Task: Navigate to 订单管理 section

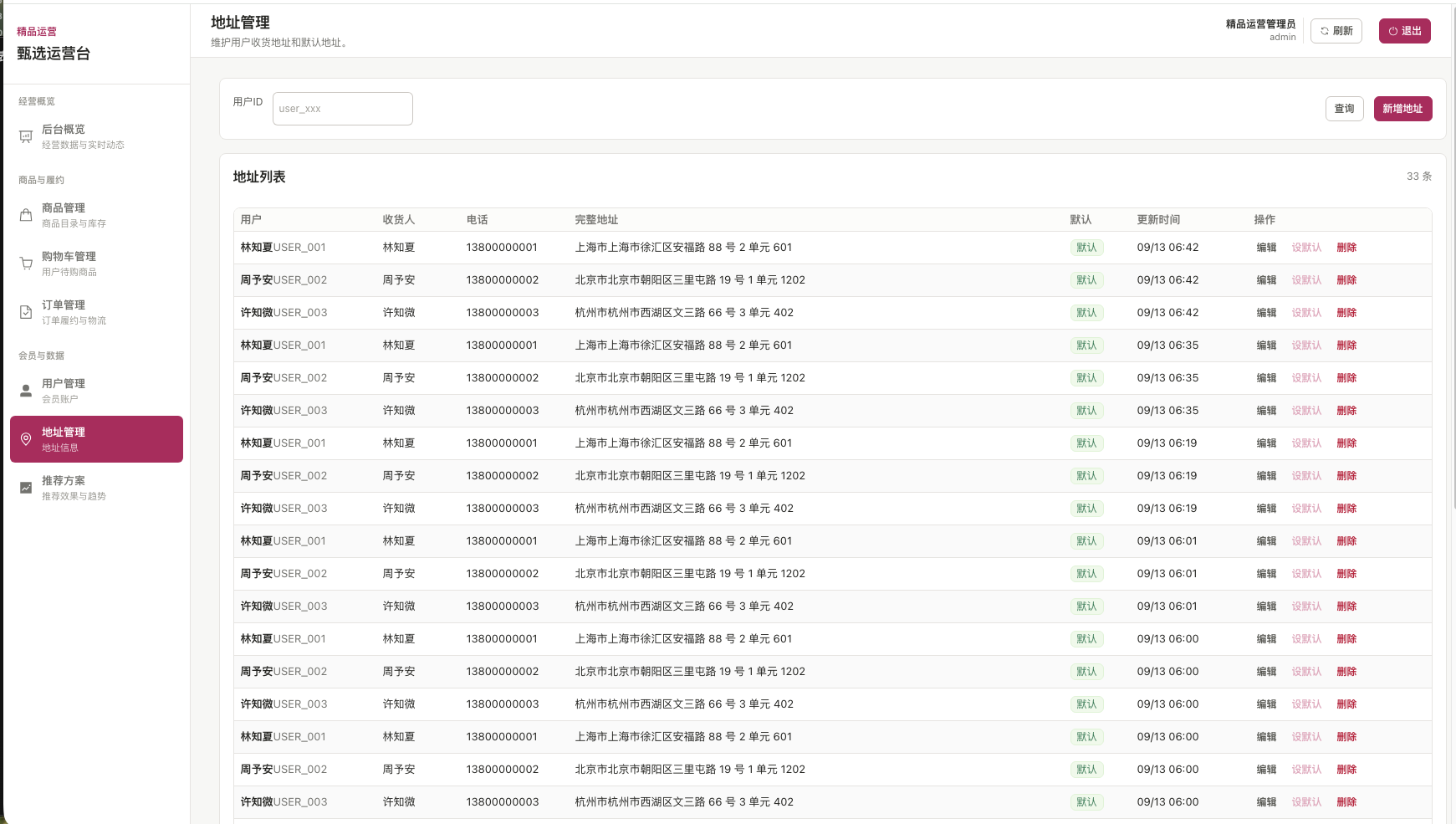Action: [x=96, y=312]
